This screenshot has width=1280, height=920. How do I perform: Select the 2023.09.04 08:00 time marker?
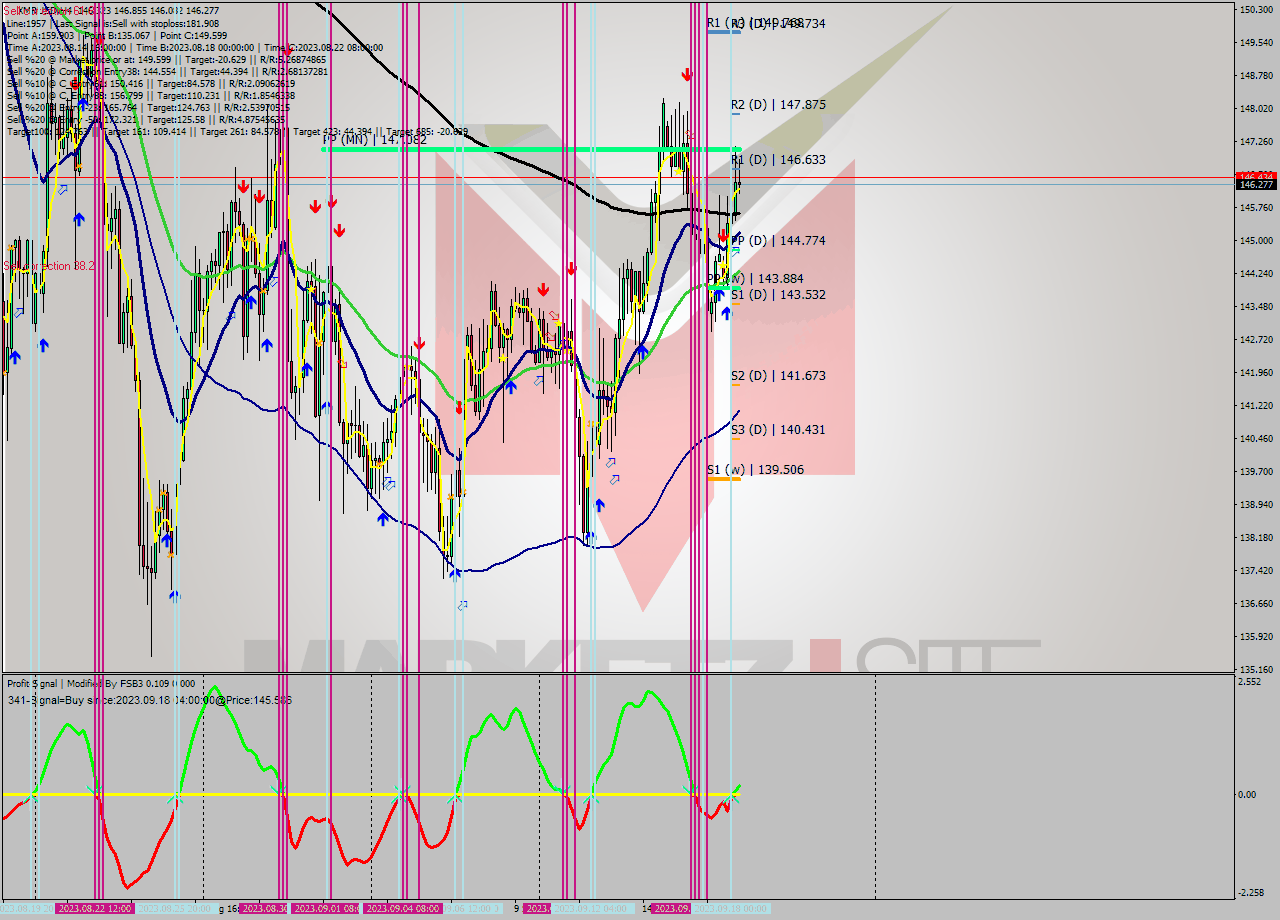point(403,908)
